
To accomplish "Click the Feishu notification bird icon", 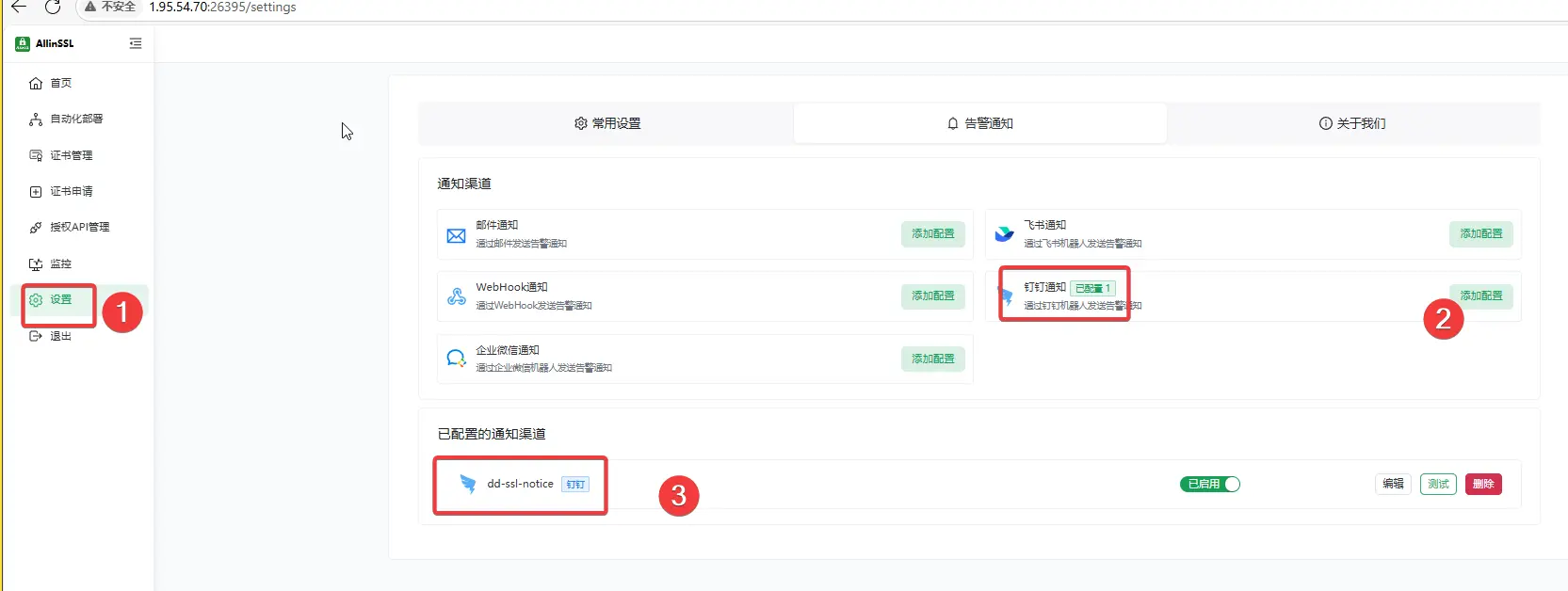I will [1005, 234].
